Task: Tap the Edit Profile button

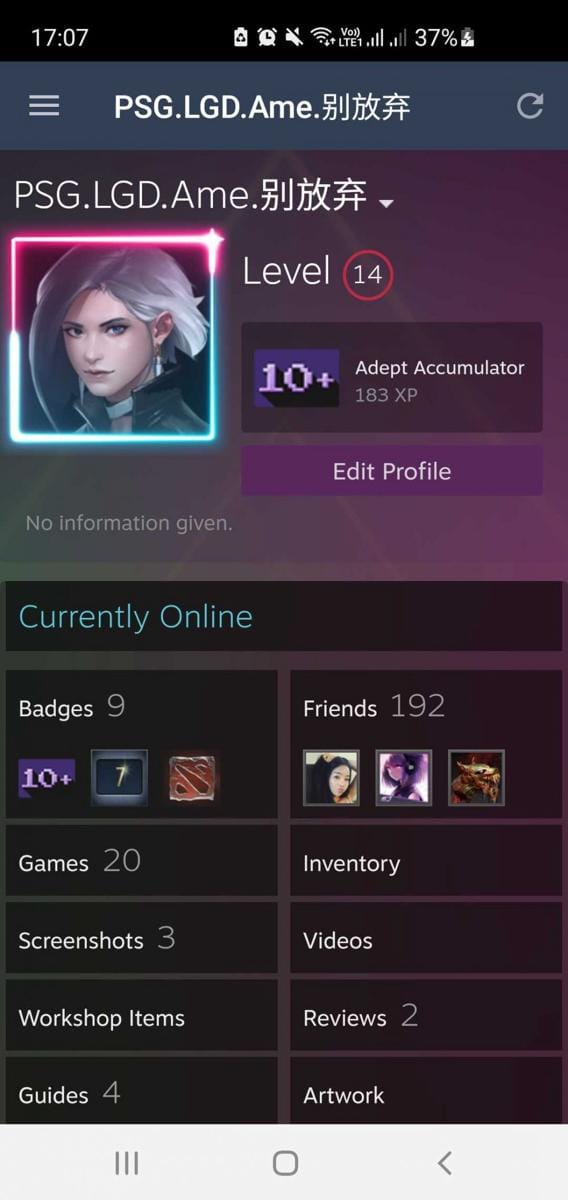Action: tap(392, 471)
